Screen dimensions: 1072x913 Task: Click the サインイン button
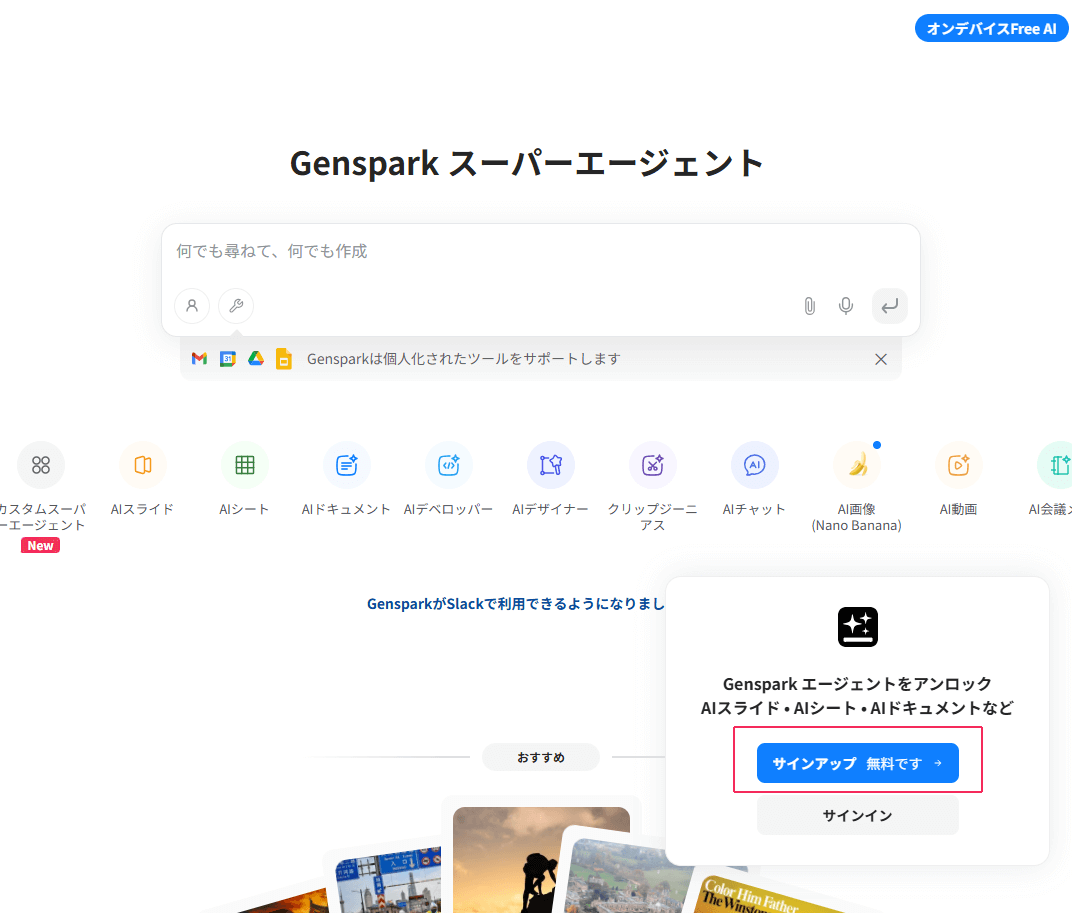(x=857, y=815)
